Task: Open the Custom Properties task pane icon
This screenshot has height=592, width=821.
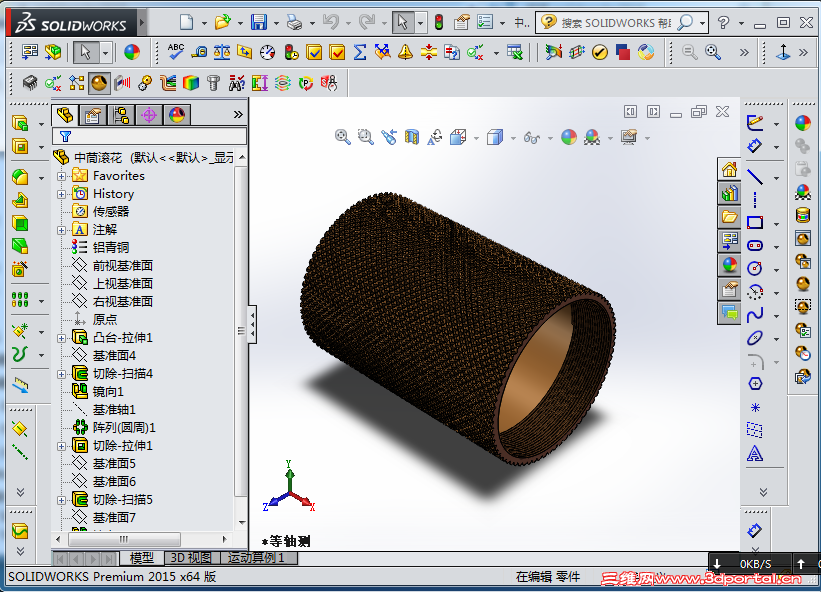Action: click(x=729, y=288)
